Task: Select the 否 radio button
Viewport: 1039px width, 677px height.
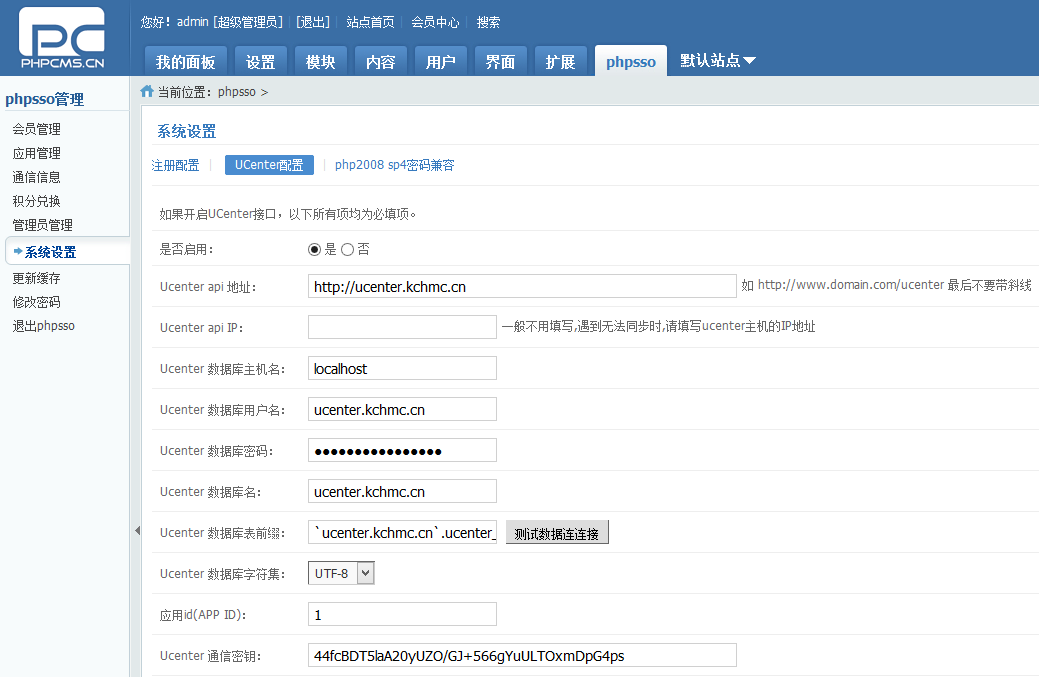Action: (347, 249)
